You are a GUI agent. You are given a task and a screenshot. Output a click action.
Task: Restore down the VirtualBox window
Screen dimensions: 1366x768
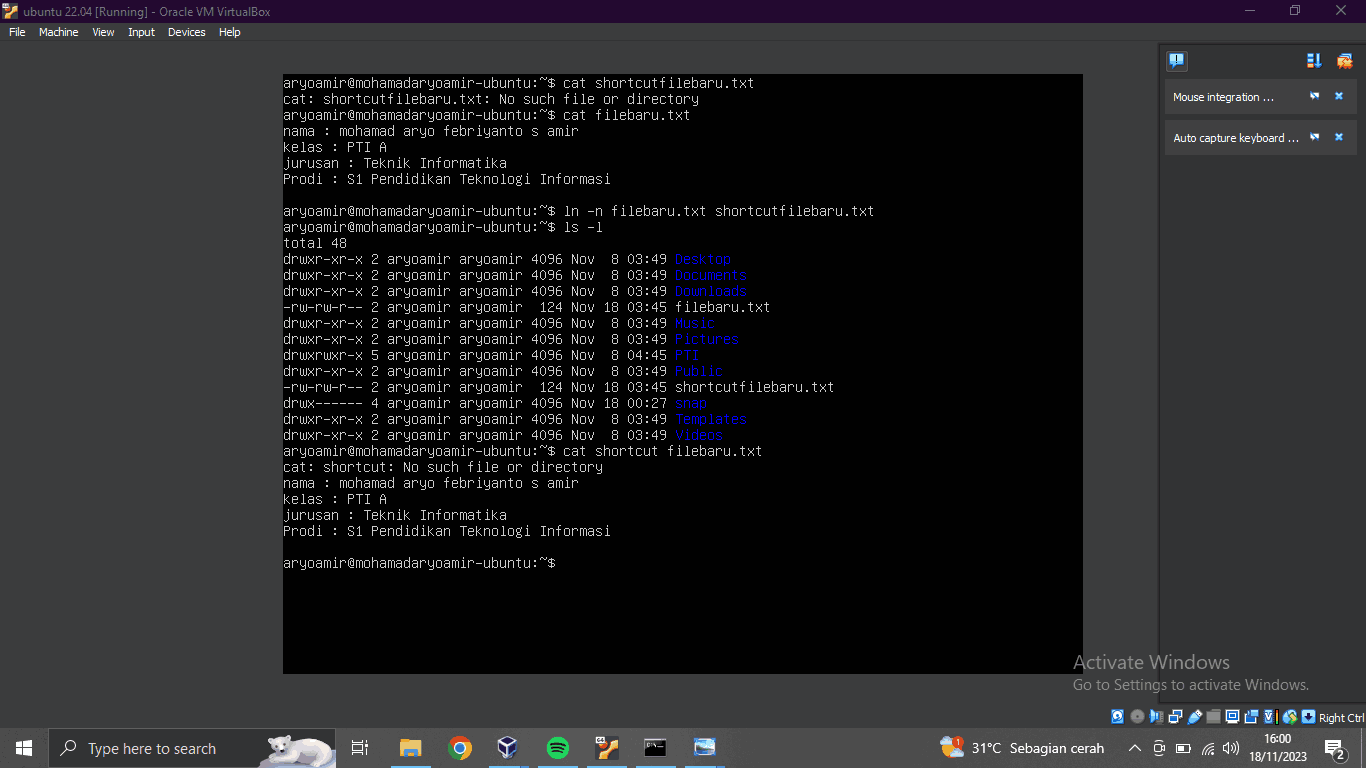(1295, 11)
